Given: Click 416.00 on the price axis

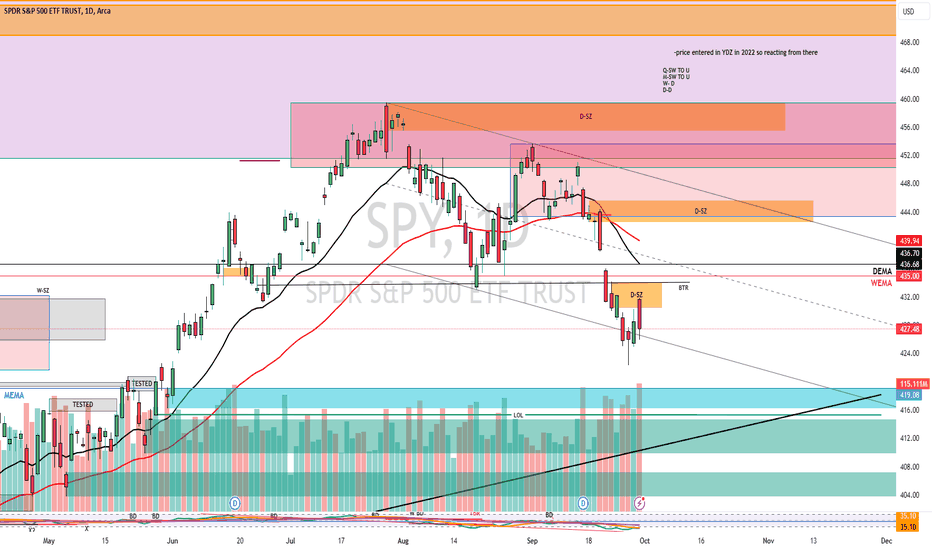Looking at the screenshot, I should tap(909, 410).
